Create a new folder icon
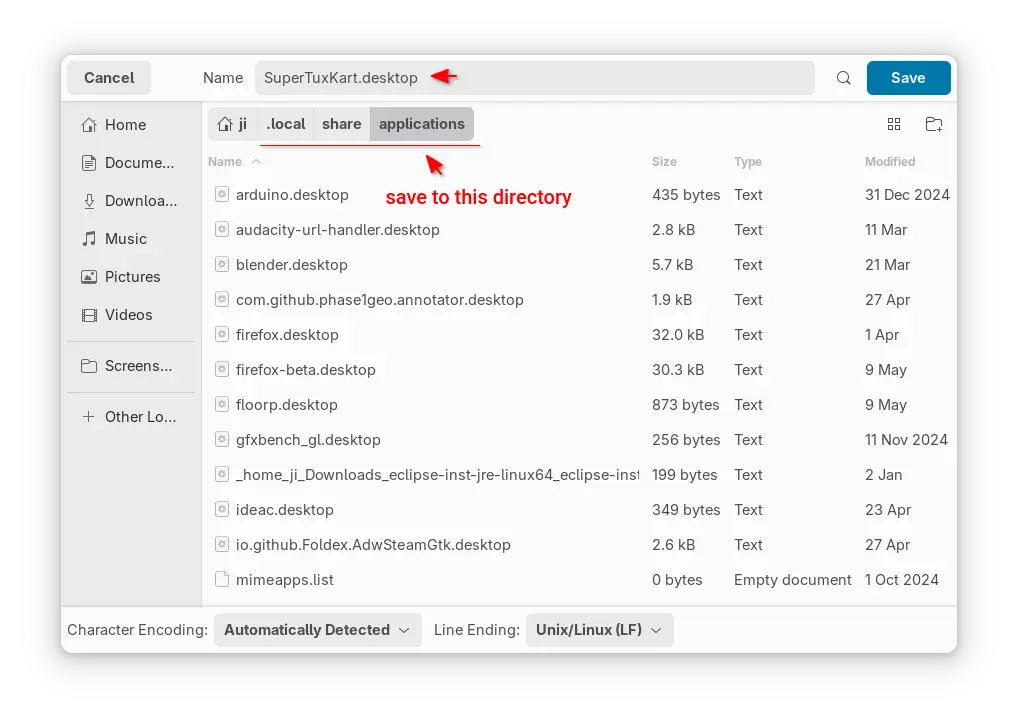The height and width of the screenshot is (720, 1018). tap(934, 124)
